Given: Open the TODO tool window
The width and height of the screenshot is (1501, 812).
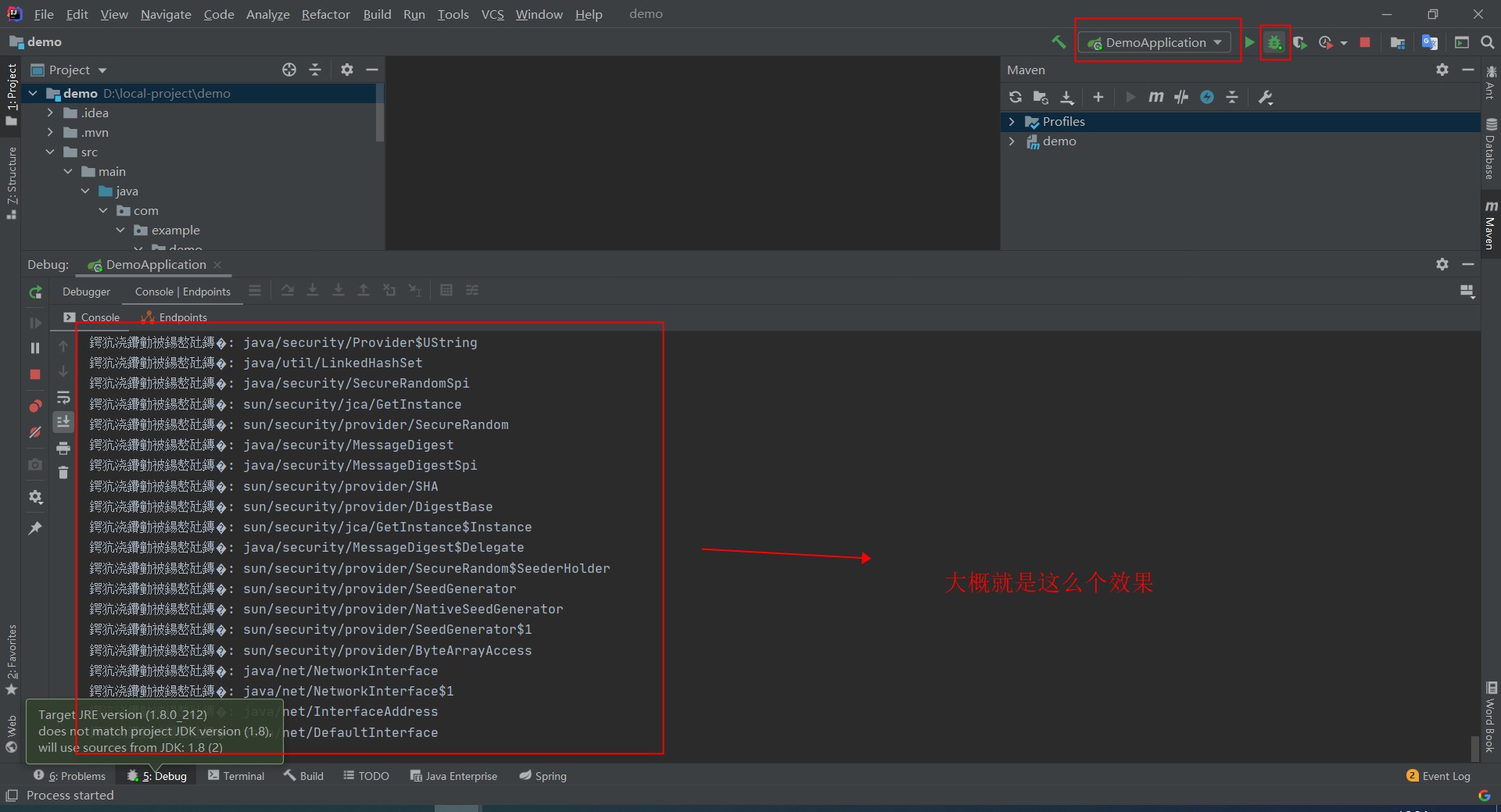Looking at the screenshot, I should click(366, 776).
